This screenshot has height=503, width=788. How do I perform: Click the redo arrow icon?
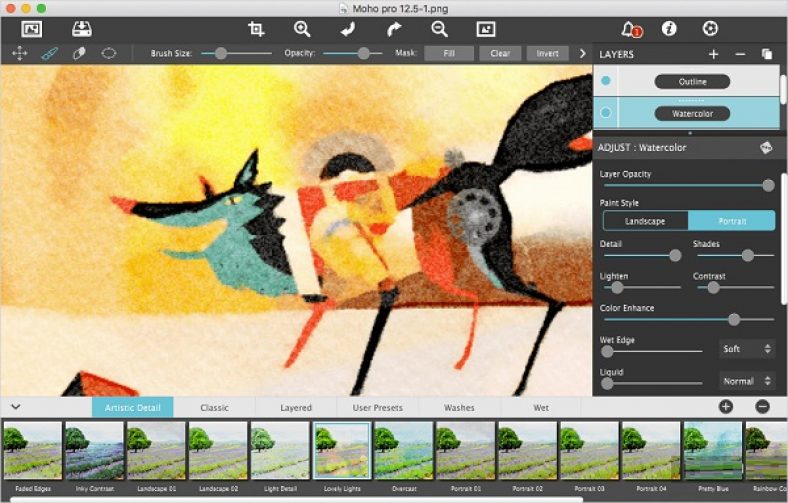[394, 29]
